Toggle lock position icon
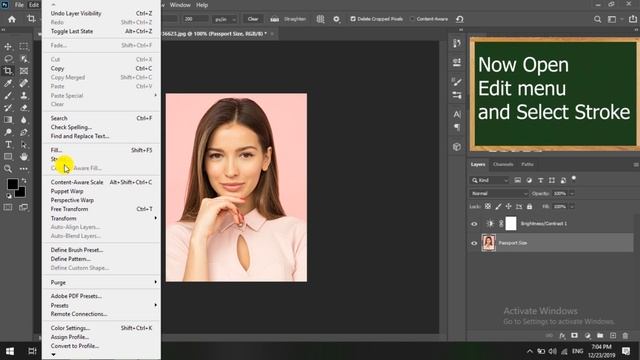This screenshot has width=640, height=360. (x=509, y=207)
